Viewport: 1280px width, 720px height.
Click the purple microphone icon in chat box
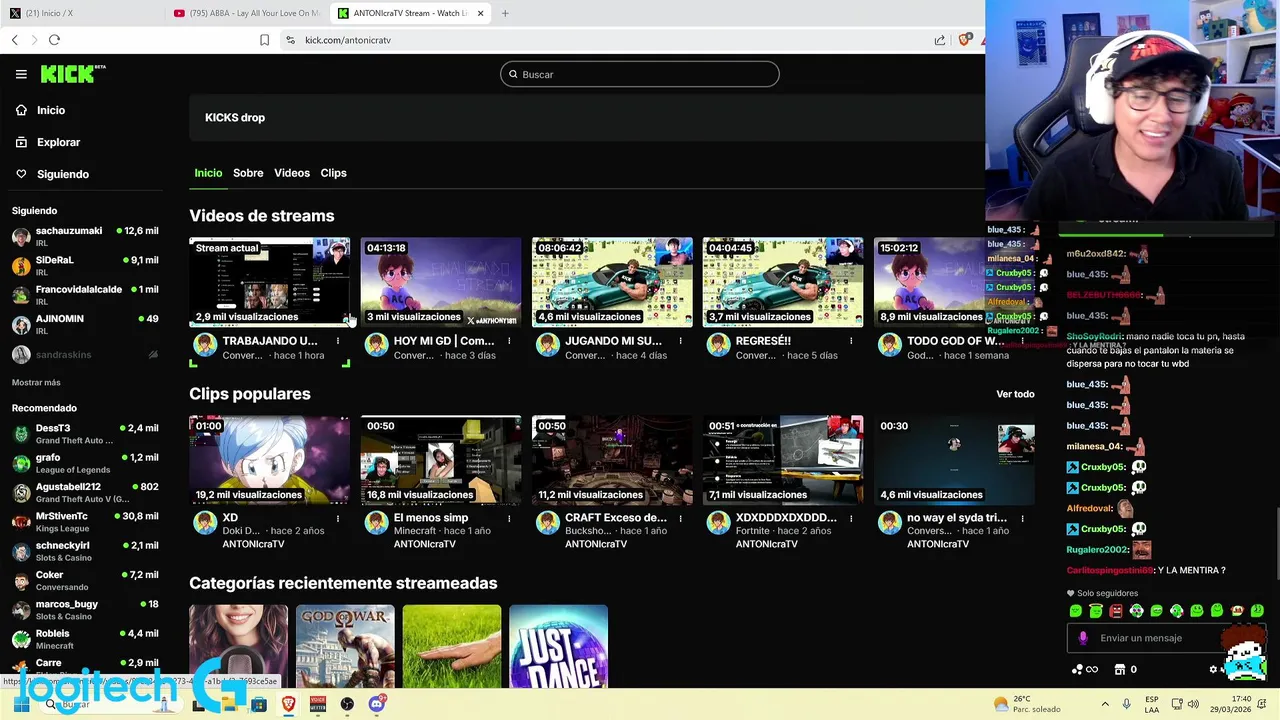(1083, 638)
